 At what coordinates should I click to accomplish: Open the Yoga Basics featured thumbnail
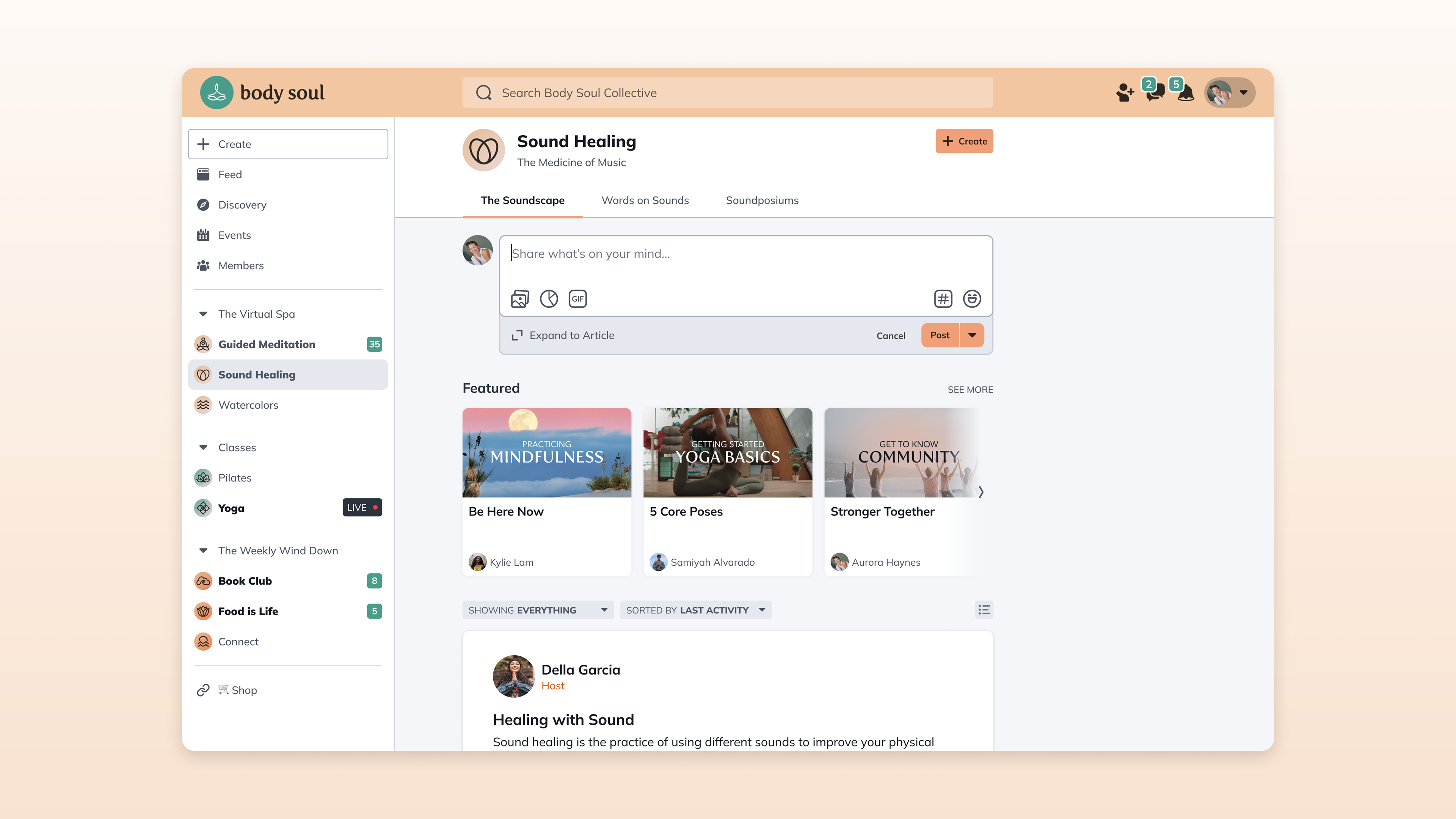tap(728, 452)
